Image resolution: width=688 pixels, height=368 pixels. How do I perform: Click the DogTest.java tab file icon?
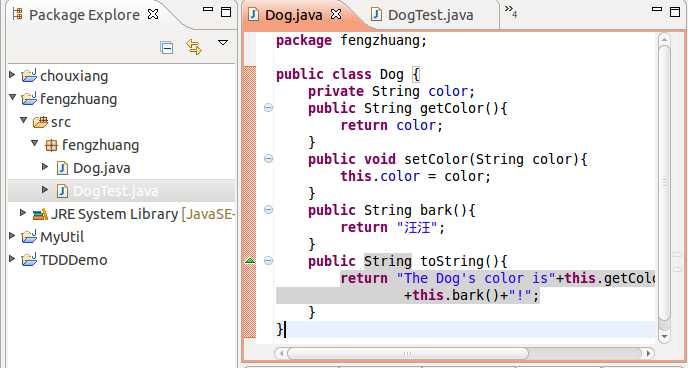tap(376, 14)
